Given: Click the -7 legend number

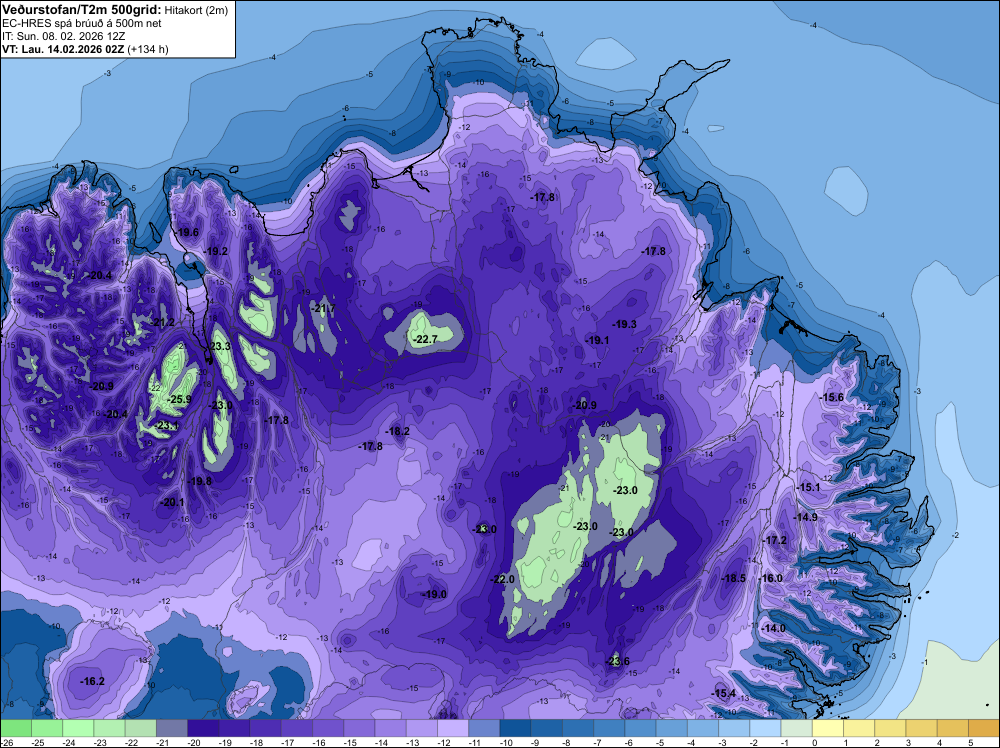Looking at the screenshot, I should 598,743.
